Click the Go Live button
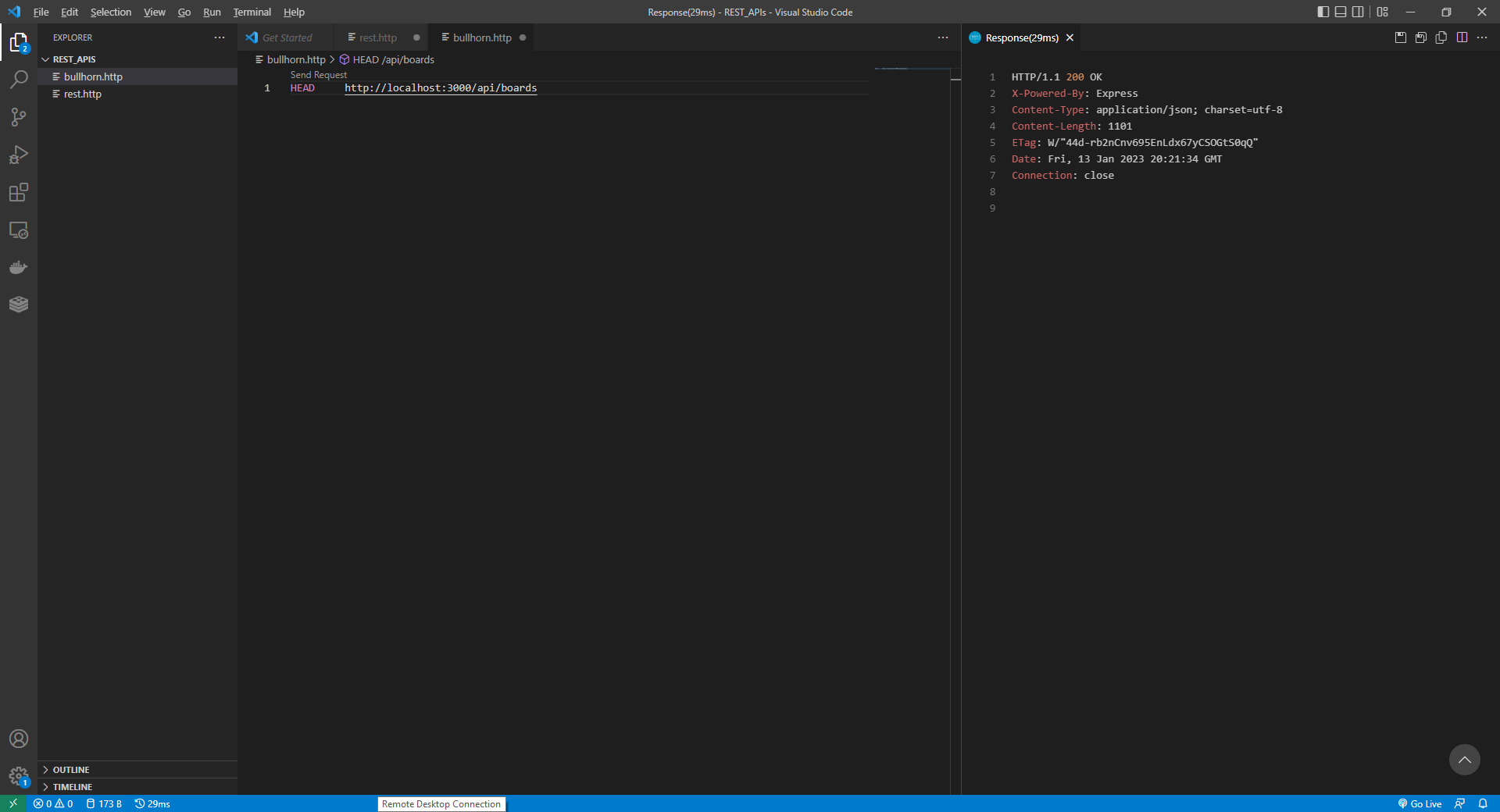 pos(1420,803)
